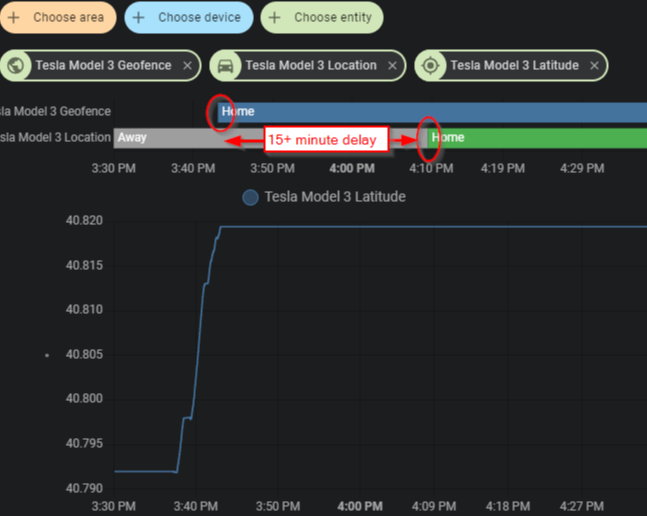Remove Tesla Model 3 Geofence chip

pos(187,66)
